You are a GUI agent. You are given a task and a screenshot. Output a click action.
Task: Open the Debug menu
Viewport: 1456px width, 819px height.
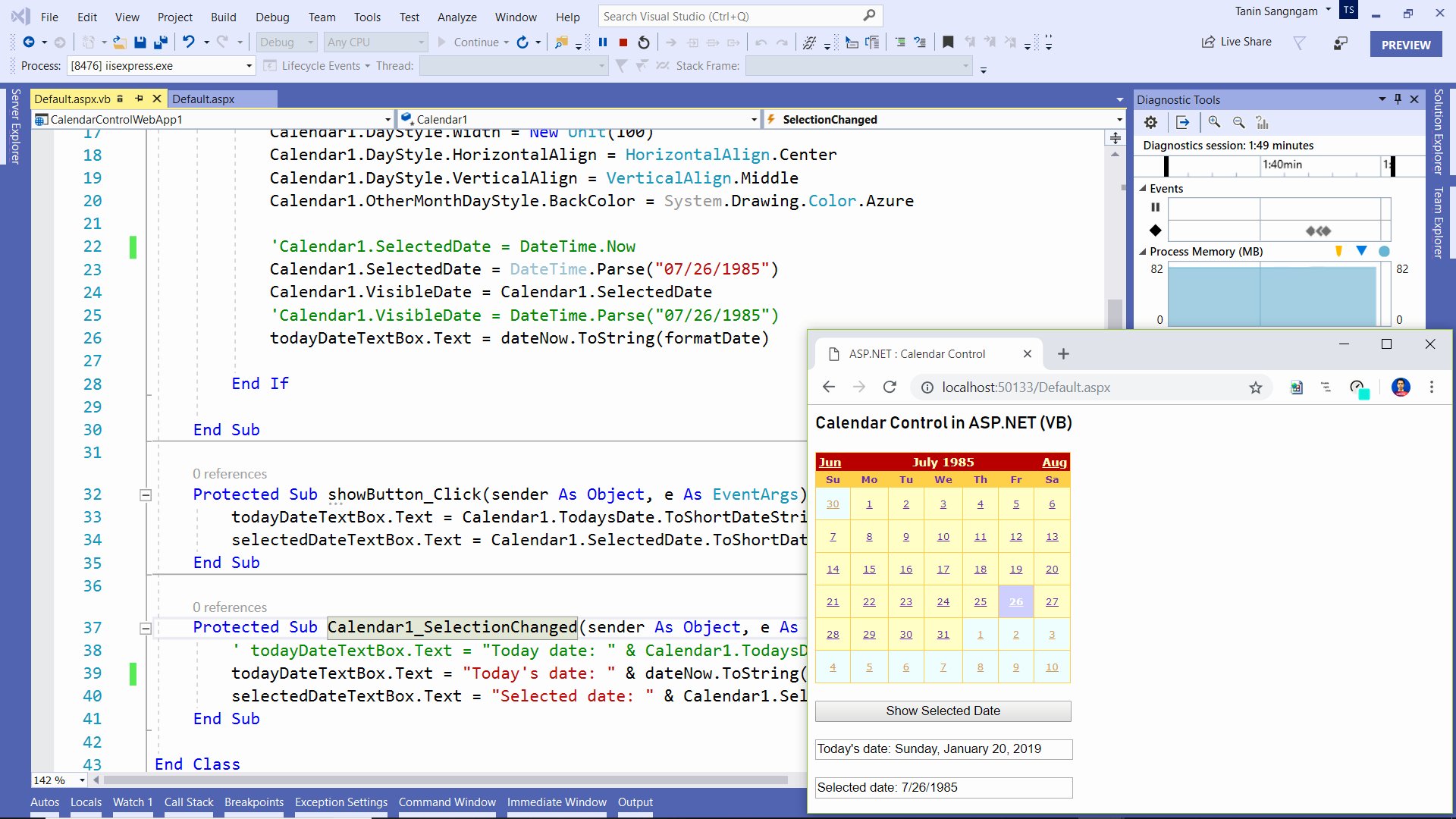pos(272,17)
